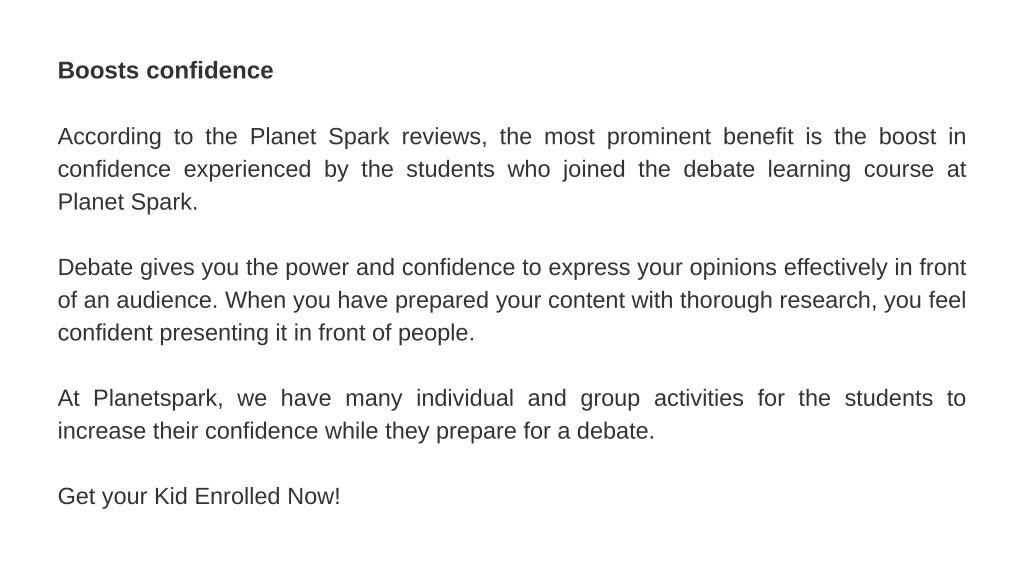1024x576 pixels.
Task: Click the word 'increase' in the third paragraph
Action: tap(102, 430)
